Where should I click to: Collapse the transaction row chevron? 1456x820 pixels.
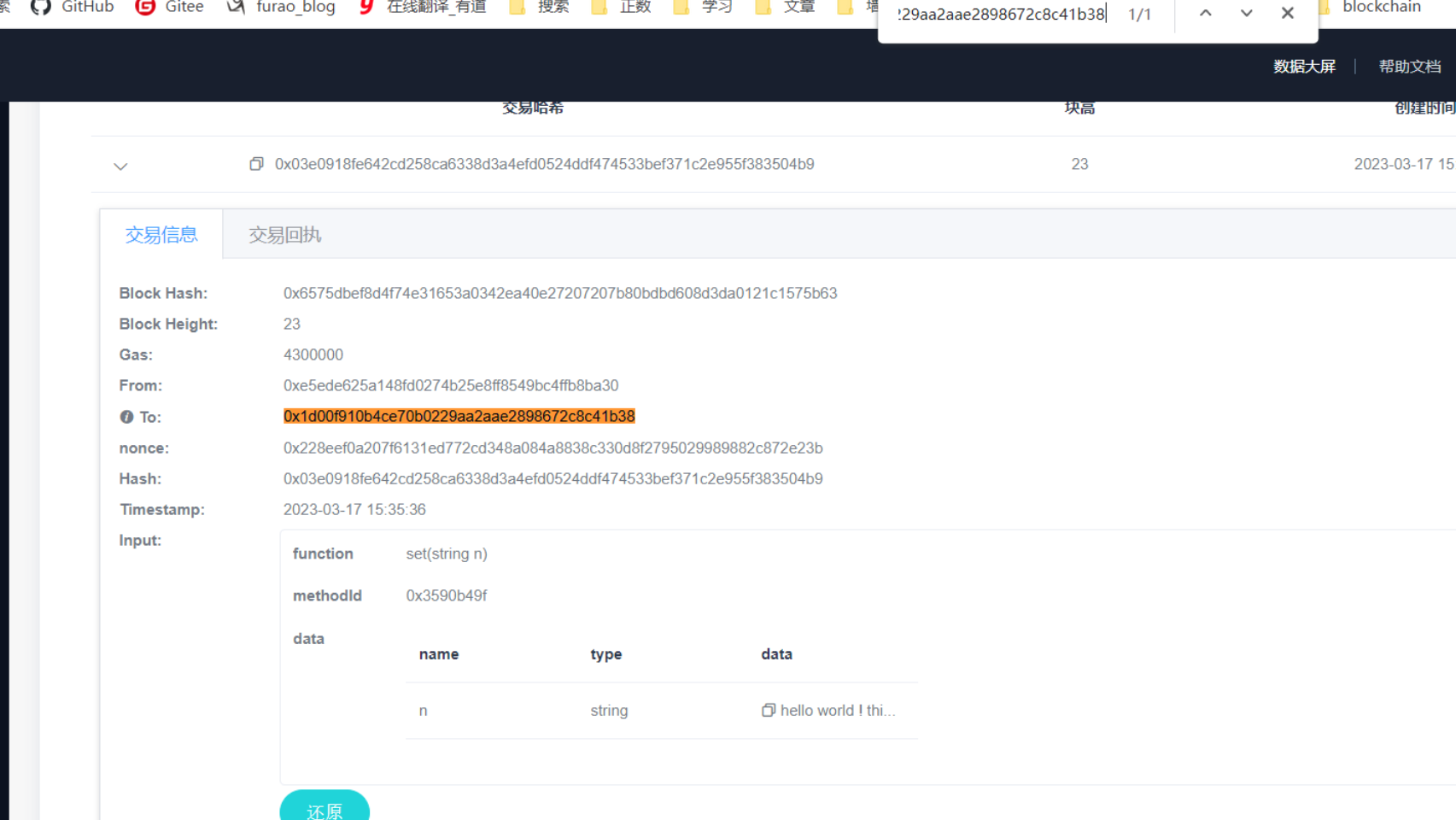[120, 167]
